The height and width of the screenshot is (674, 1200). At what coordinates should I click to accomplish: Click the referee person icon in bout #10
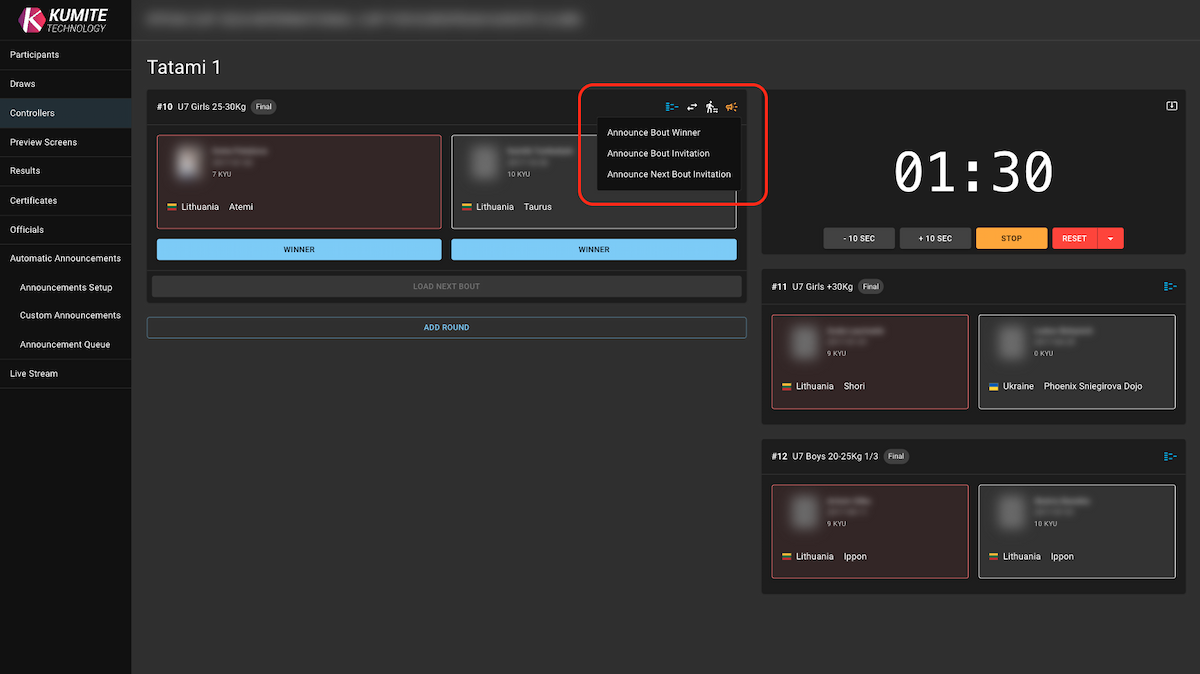[x=712, y=107]
